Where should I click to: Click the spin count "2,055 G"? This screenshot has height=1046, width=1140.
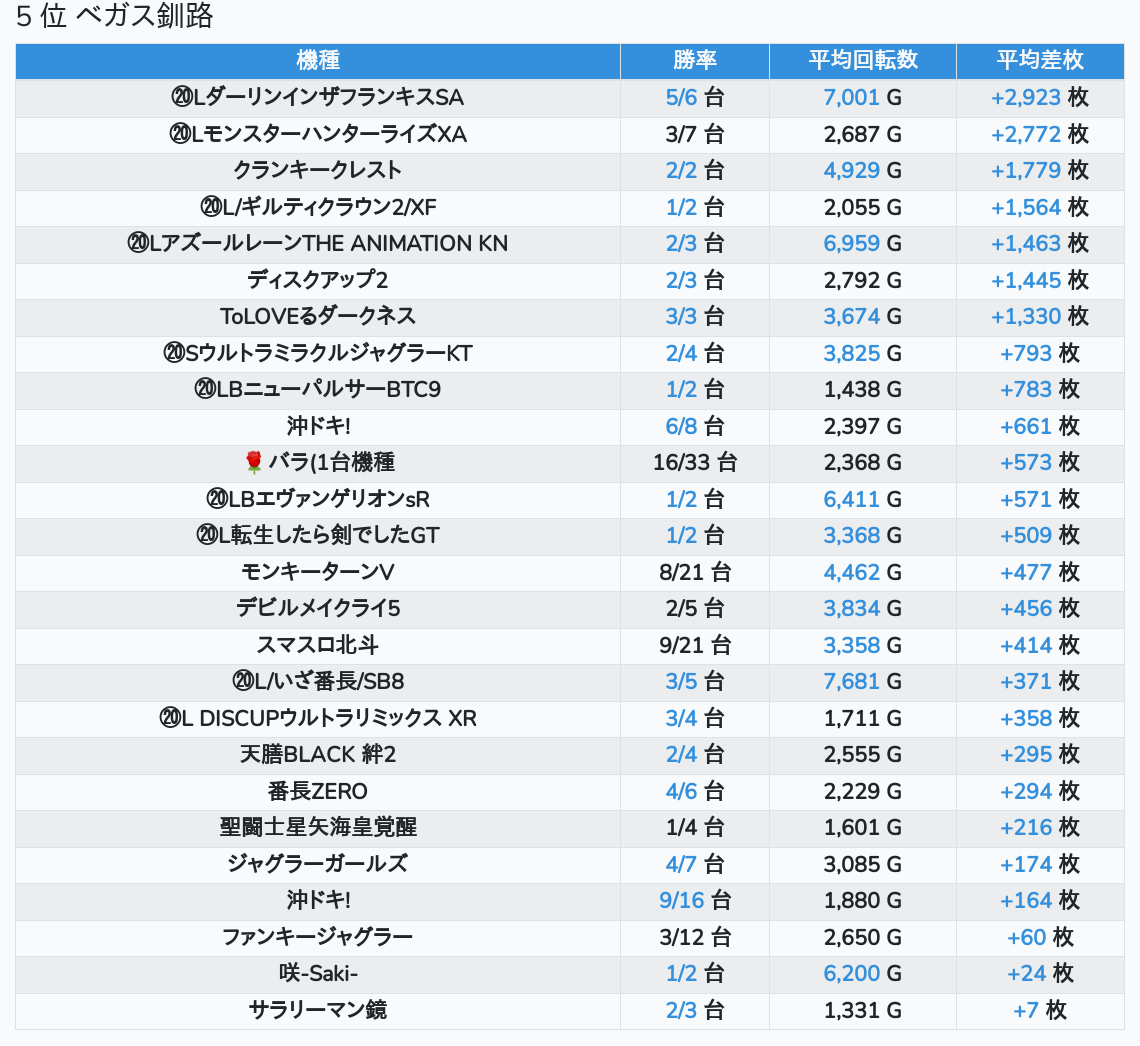tap(863, 207)
